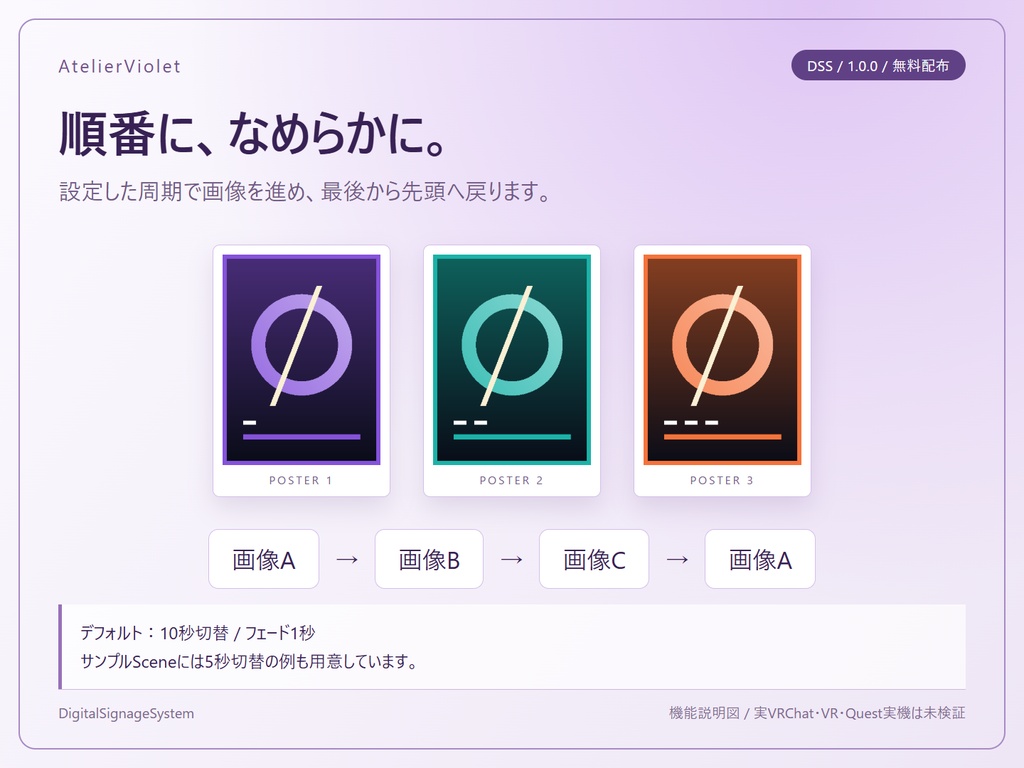Click the デフォルト：10秒切替 / フェード1秒 line
This screenshot has height=768, width=1024.
point(198,633)
